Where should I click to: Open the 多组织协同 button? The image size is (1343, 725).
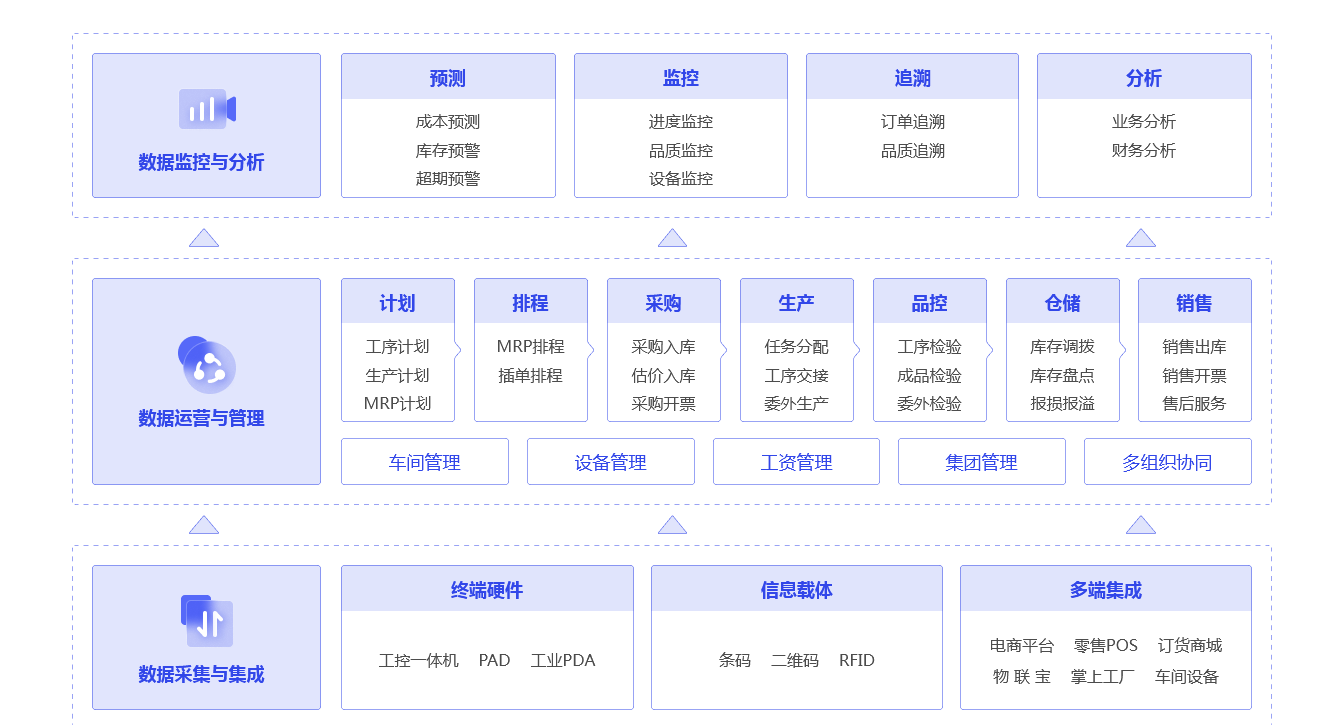[1167, 462]
